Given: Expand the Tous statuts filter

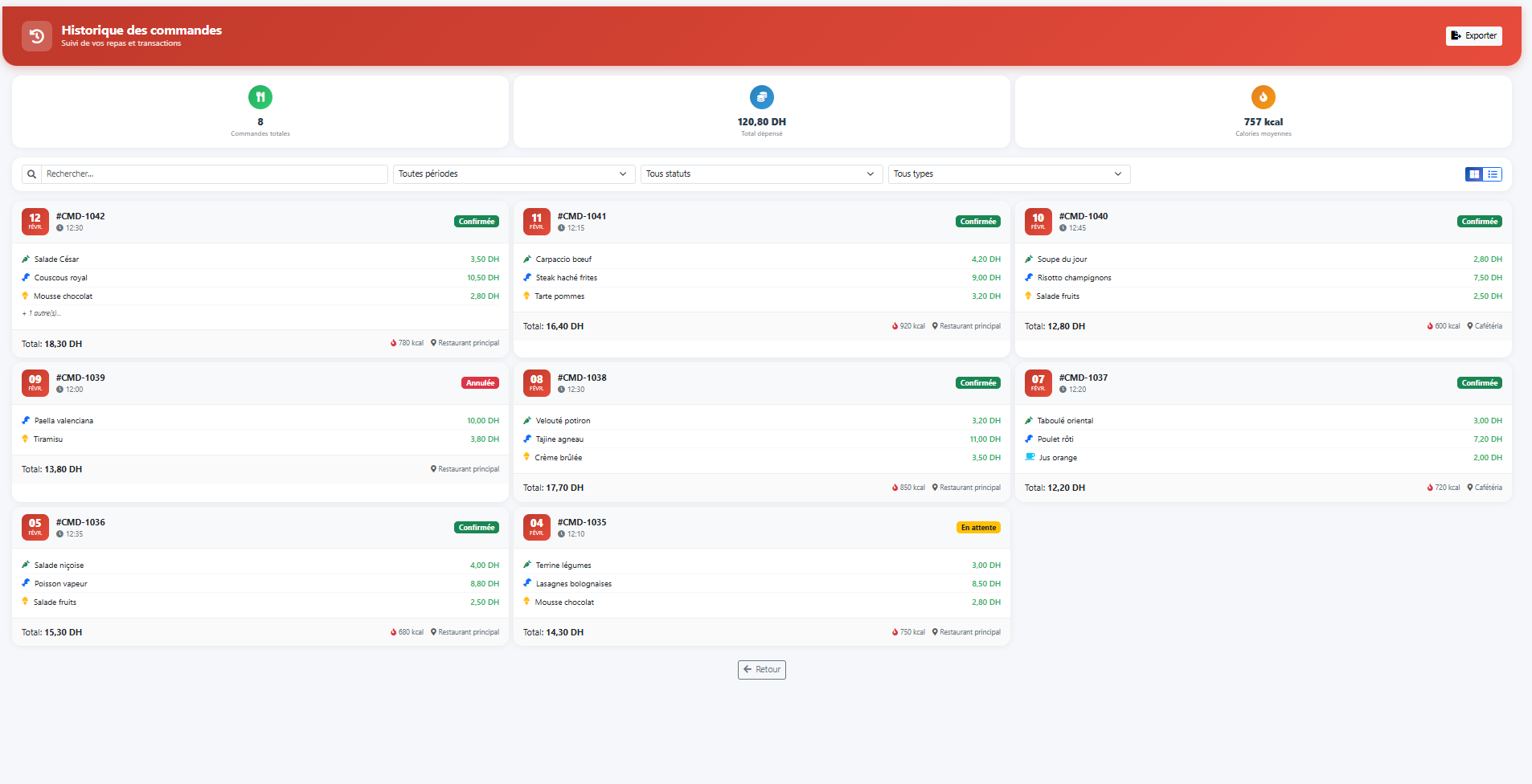Looking at the screenshot, I should [760, 174].
